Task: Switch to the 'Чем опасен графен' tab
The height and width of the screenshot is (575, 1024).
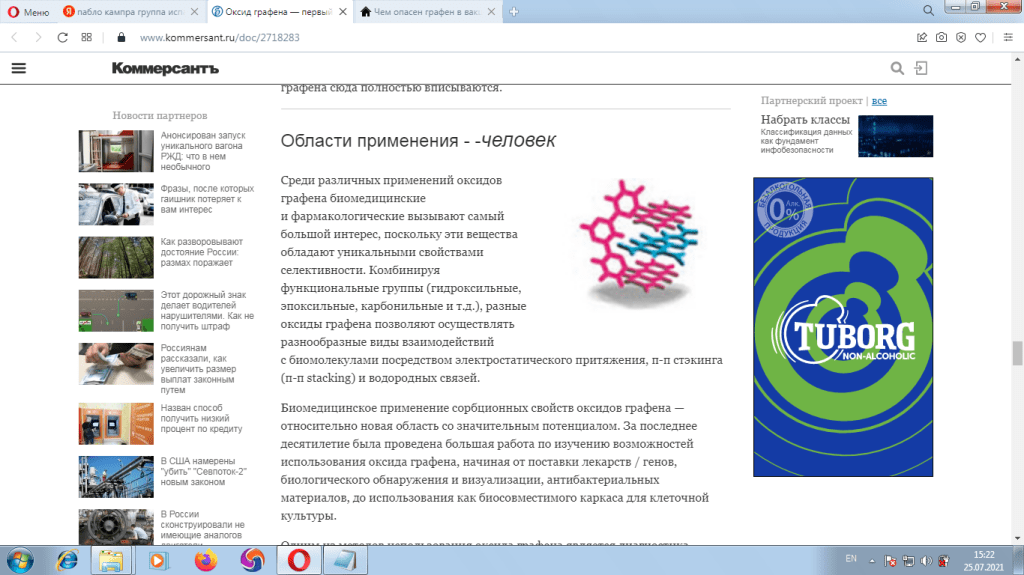Action: pos(421,12)
